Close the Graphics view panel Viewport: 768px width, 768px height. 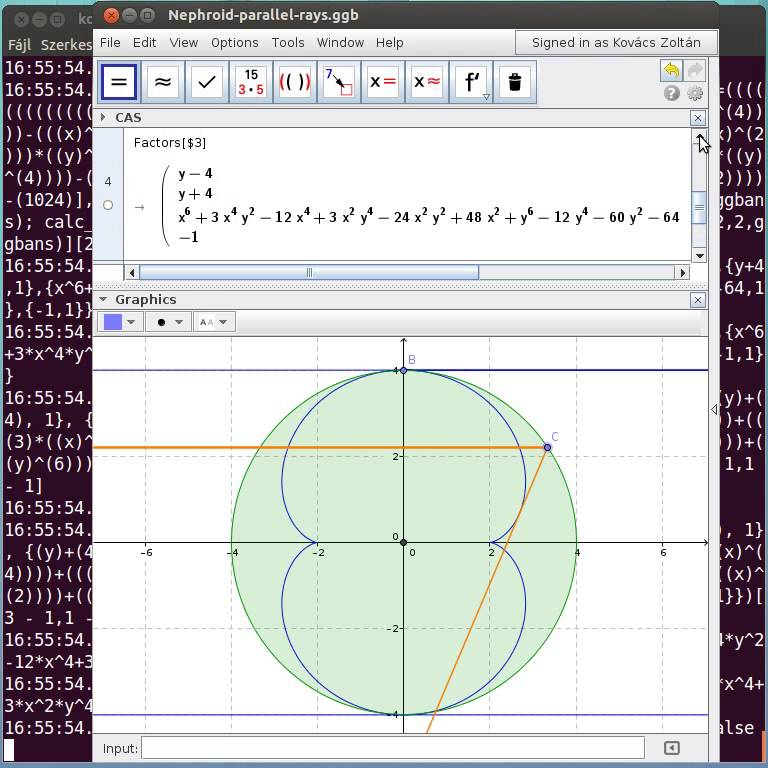tap(698, 300)
